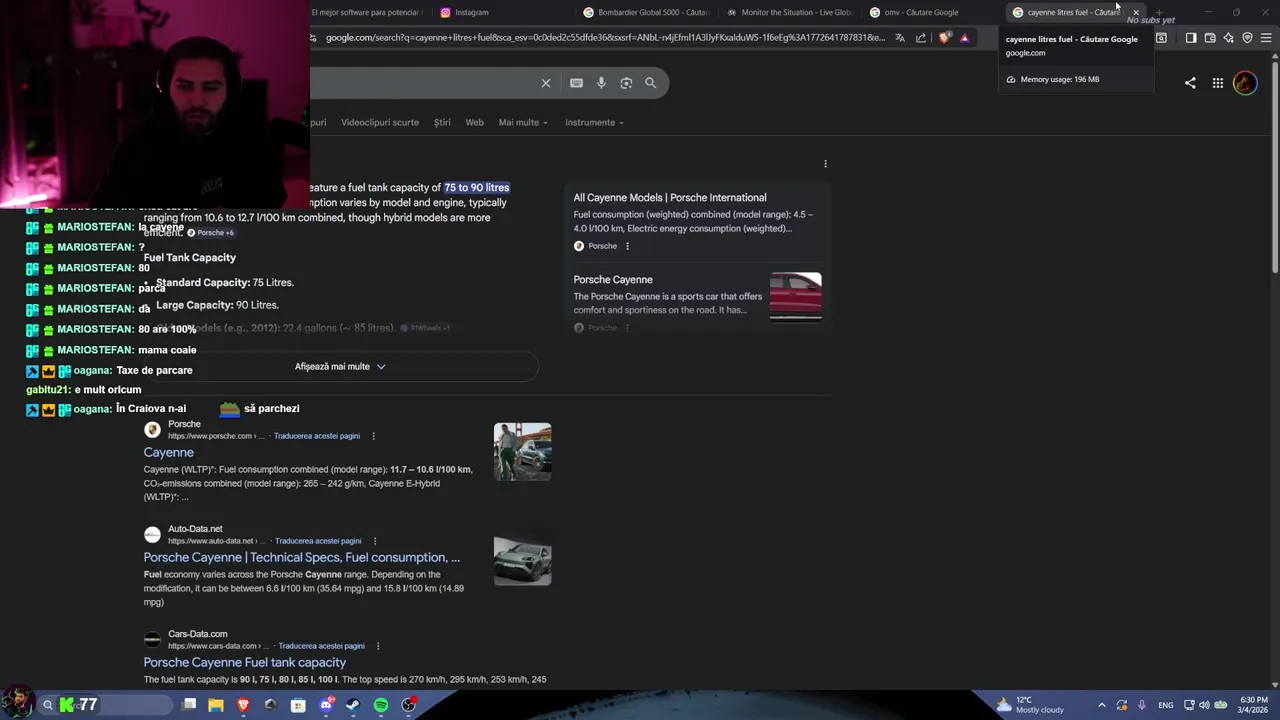Screen dimensions: 1280x720
Task: Toggle the browser sidebar panel
Action: 1191,38
